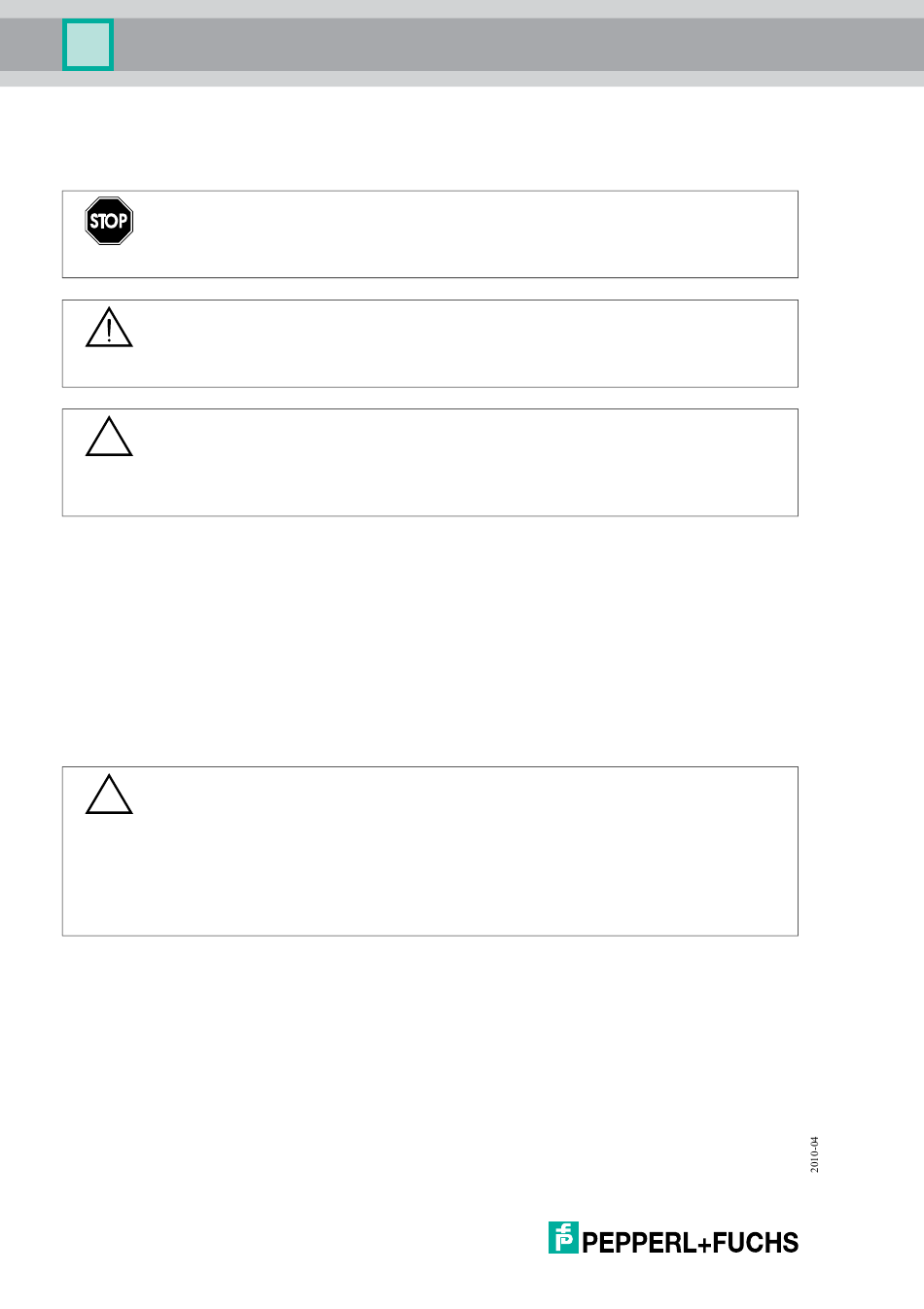Click the empty triangle in the tallest notice box
Viewport: 924px width, 1309px height.
109,795
